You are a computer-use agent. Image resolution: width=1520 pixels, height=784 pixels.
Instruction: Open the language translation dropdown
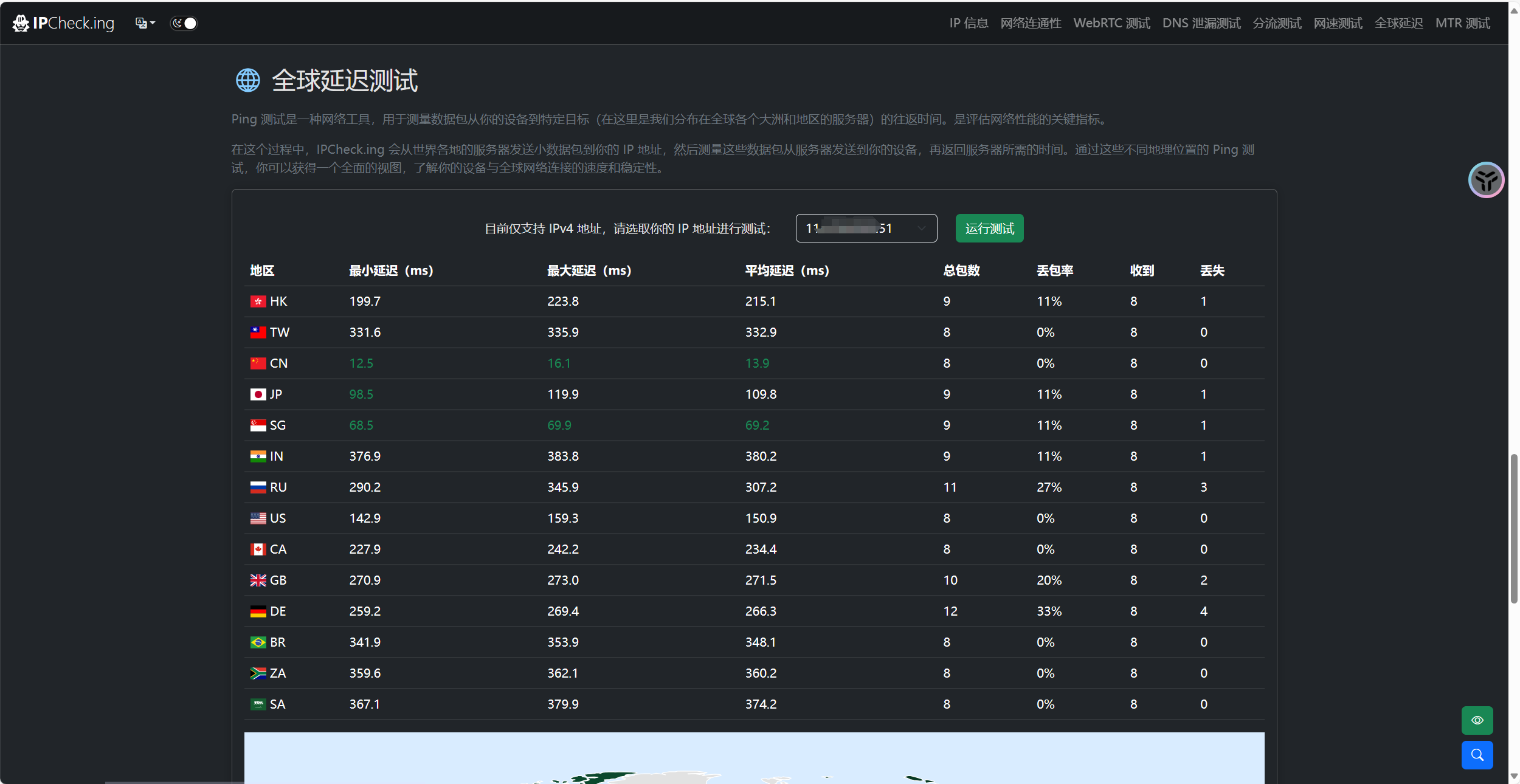145,23
